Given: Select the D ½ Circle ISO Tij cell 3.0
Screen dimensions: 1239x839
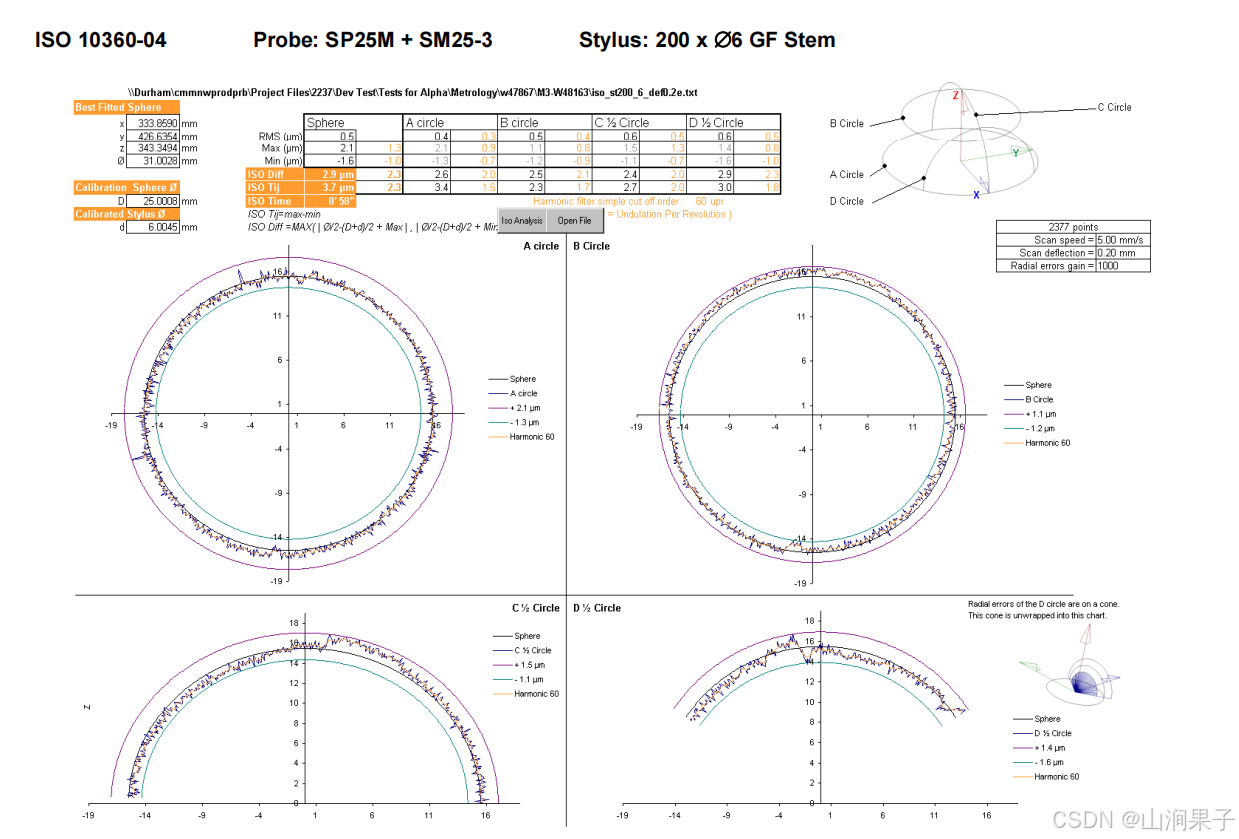Looking at the screenshot, I should pyautogui.click(x=712, y=187).
